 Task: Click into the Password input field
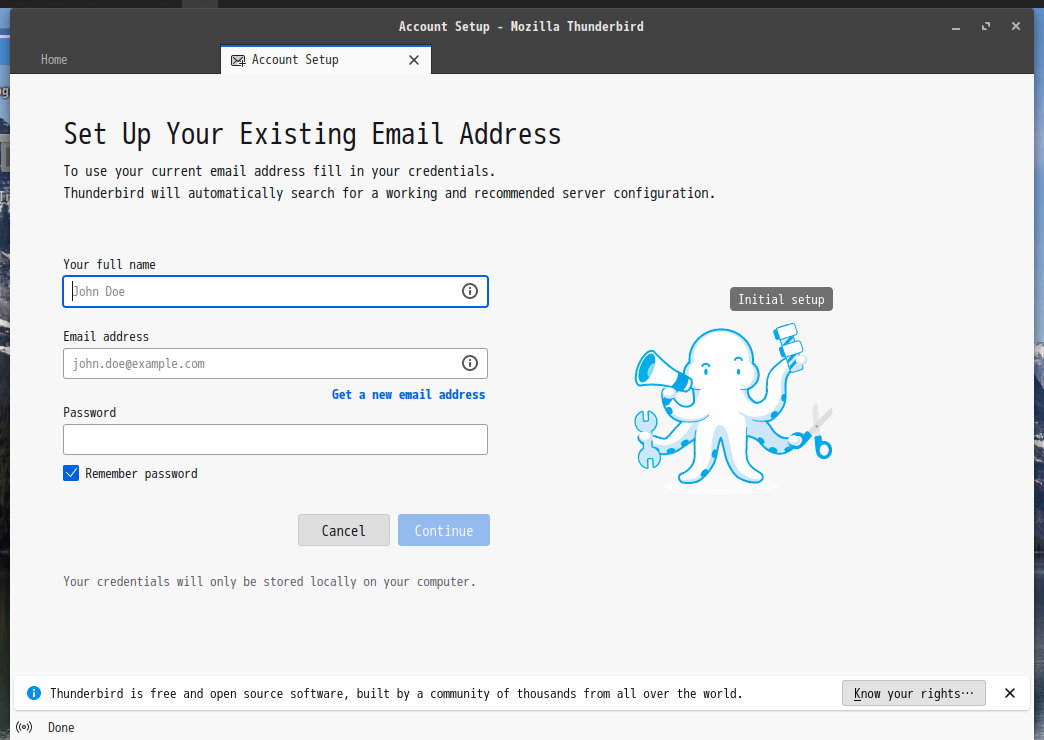tap(276, 440)
